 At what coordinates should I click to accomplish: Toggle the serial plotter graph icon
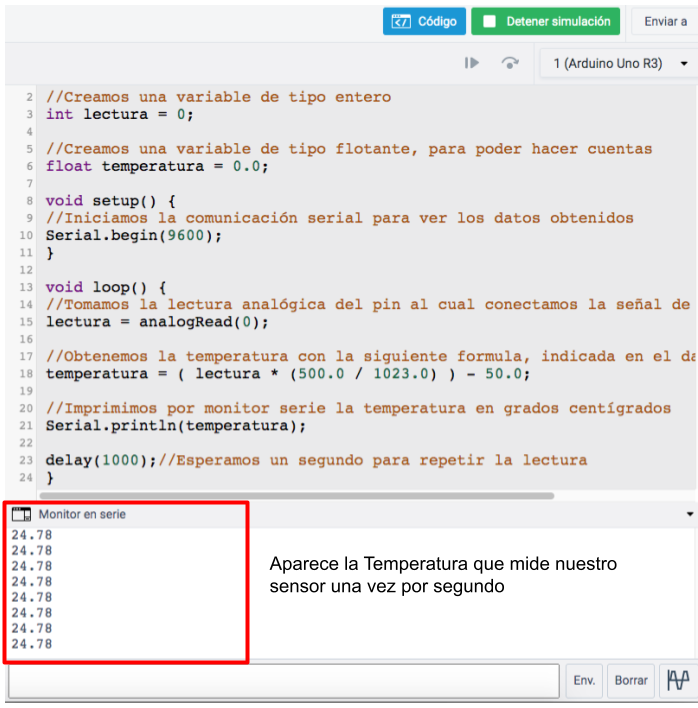[678, 680]
